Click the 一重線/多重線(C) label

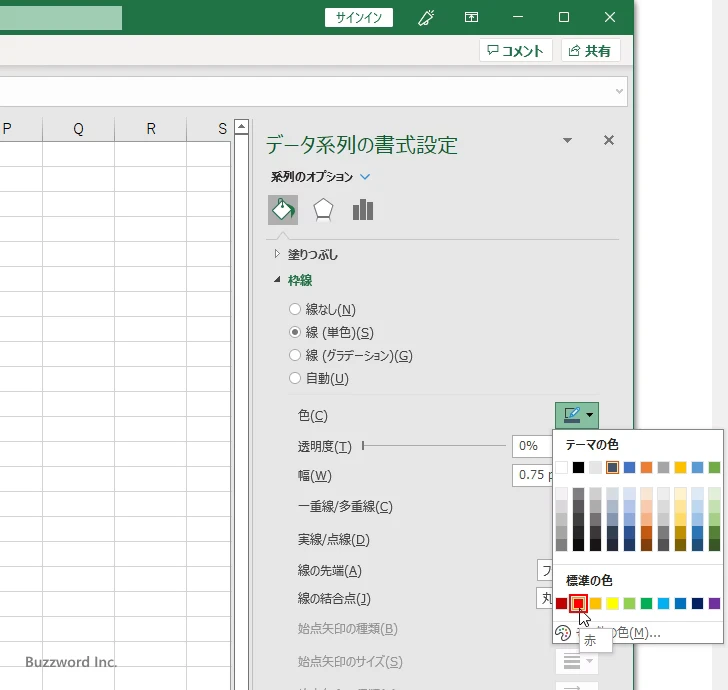tap(345, 506)
